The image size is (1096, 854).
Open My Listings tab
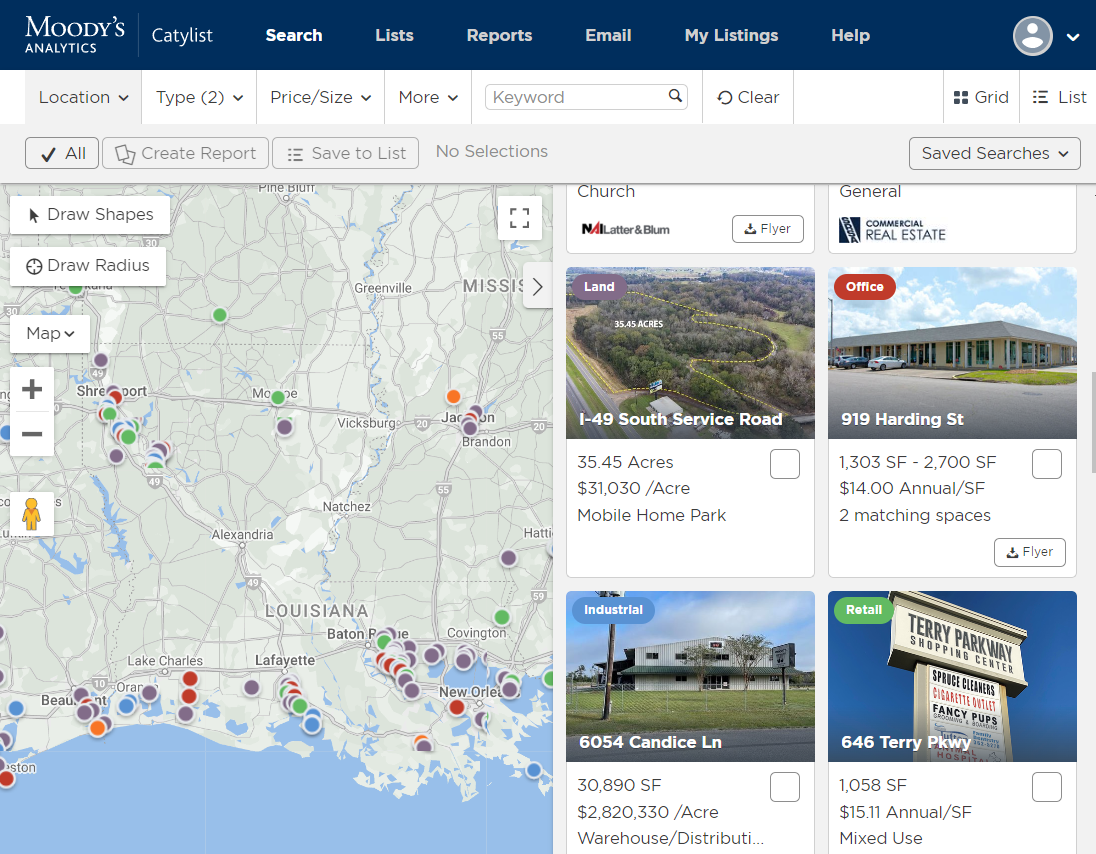[x=731, y=36]
